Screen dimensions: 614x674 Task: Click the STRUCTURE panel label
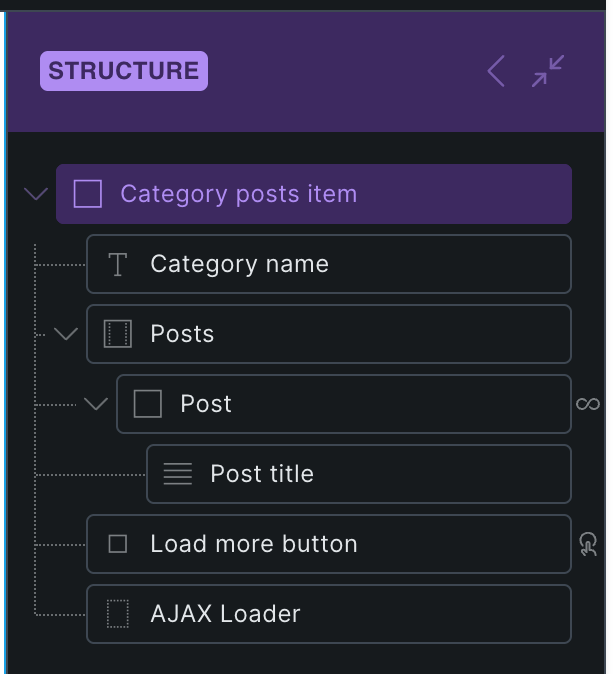[124, 71]
